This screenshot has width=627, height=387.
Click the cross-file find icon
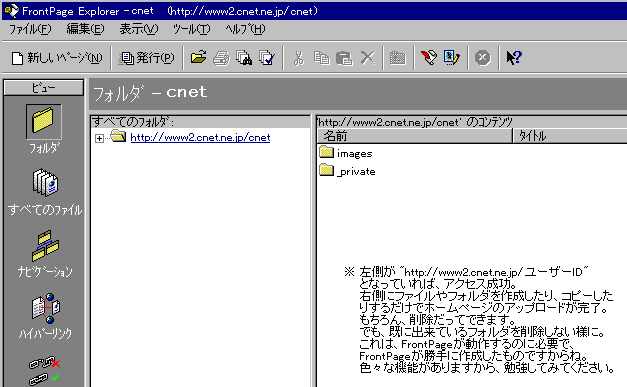(244, 58)
